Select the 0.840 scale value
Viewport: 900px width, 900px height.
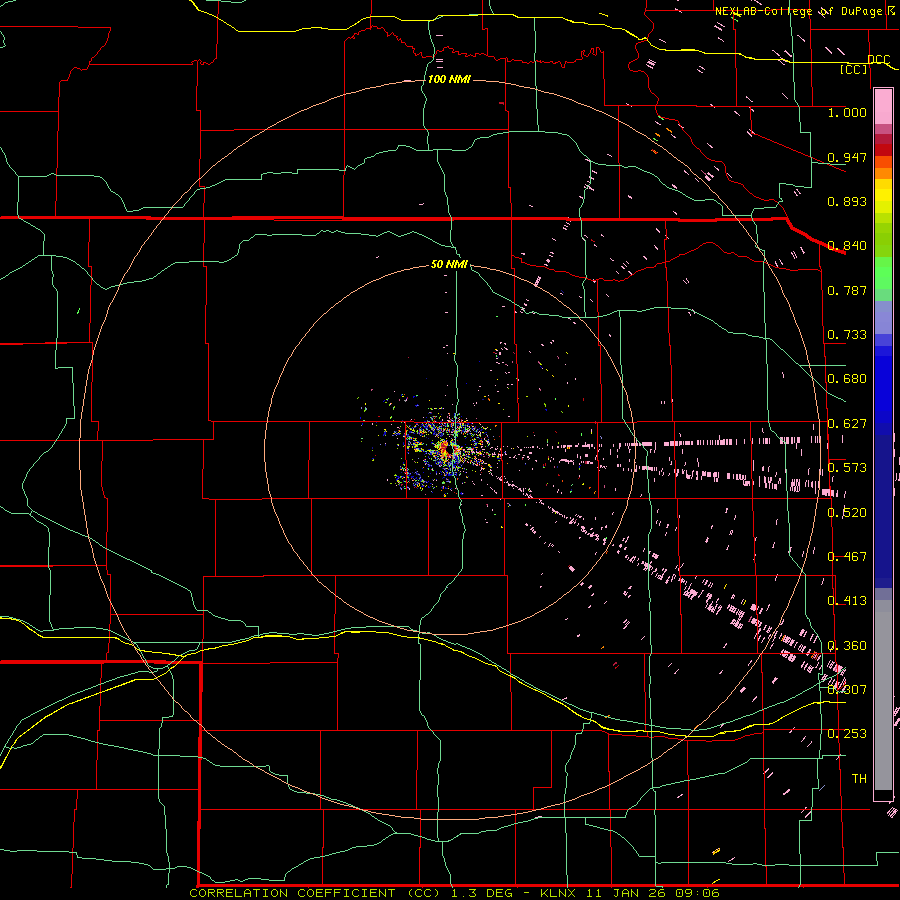(x=847, y=246)
